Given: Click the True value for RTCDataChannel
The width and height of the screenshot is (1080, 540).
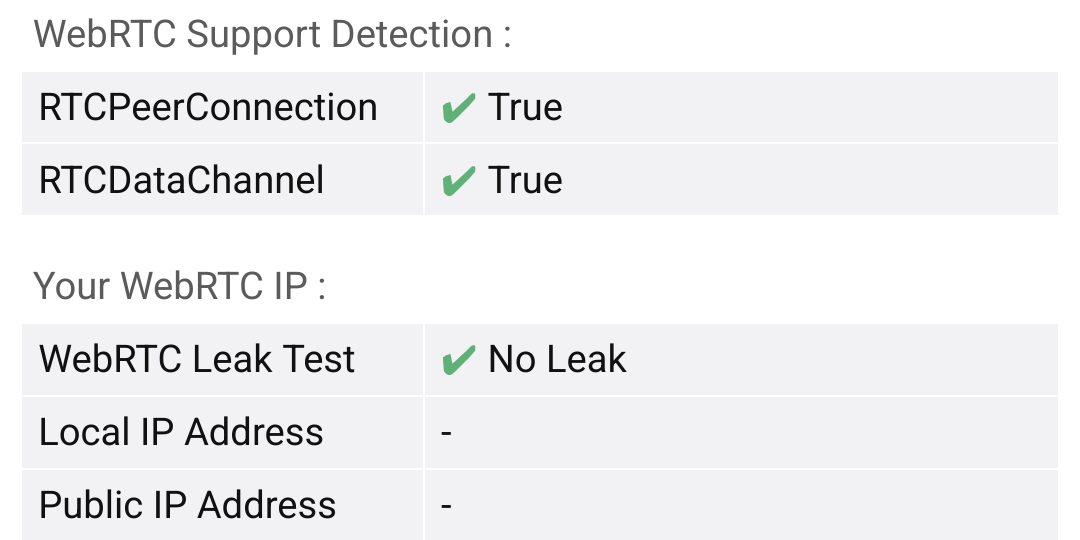Looking at the screenshot, I should click(525, 180).
